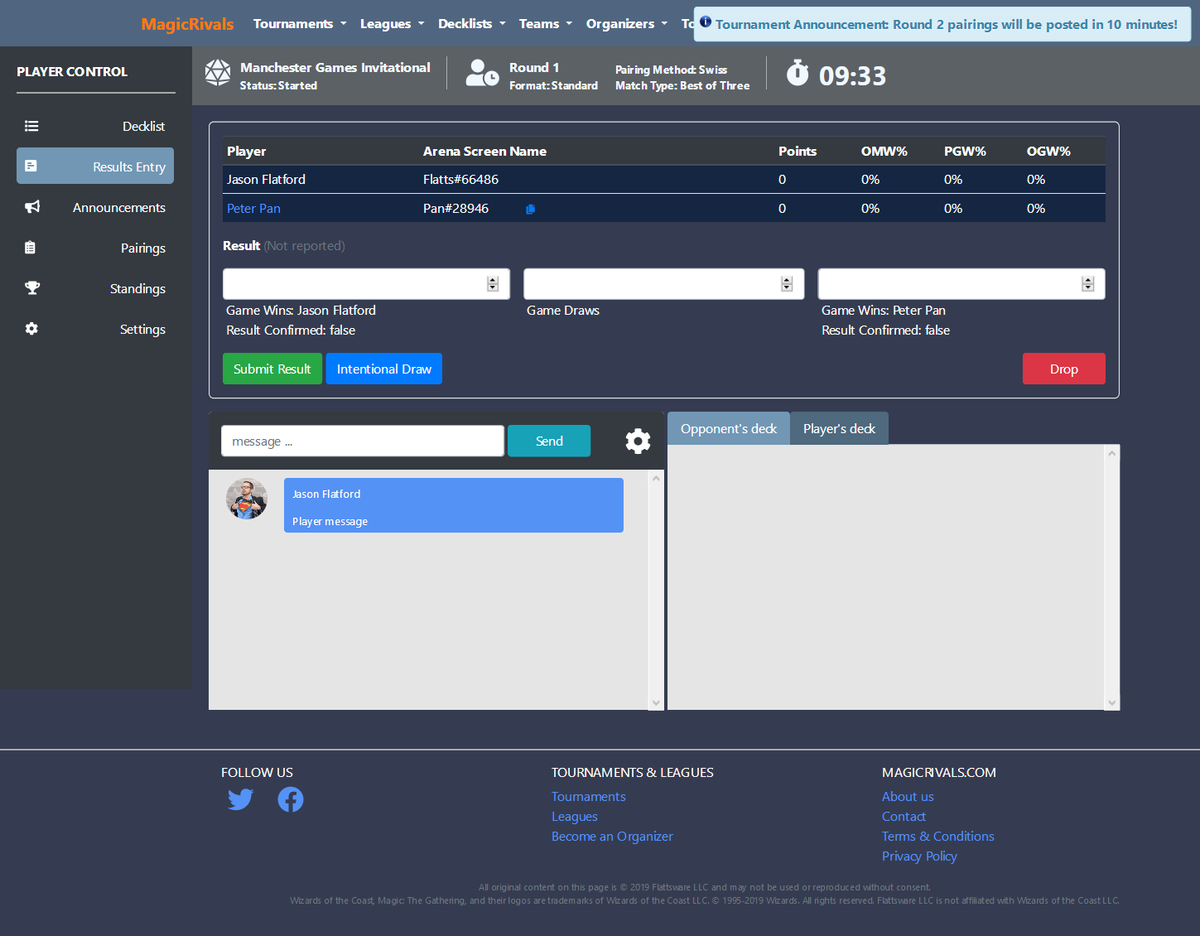Screen dimensions: 1200x936
Task: Open chat settings gear icon
Action: [x=638, y=441]
